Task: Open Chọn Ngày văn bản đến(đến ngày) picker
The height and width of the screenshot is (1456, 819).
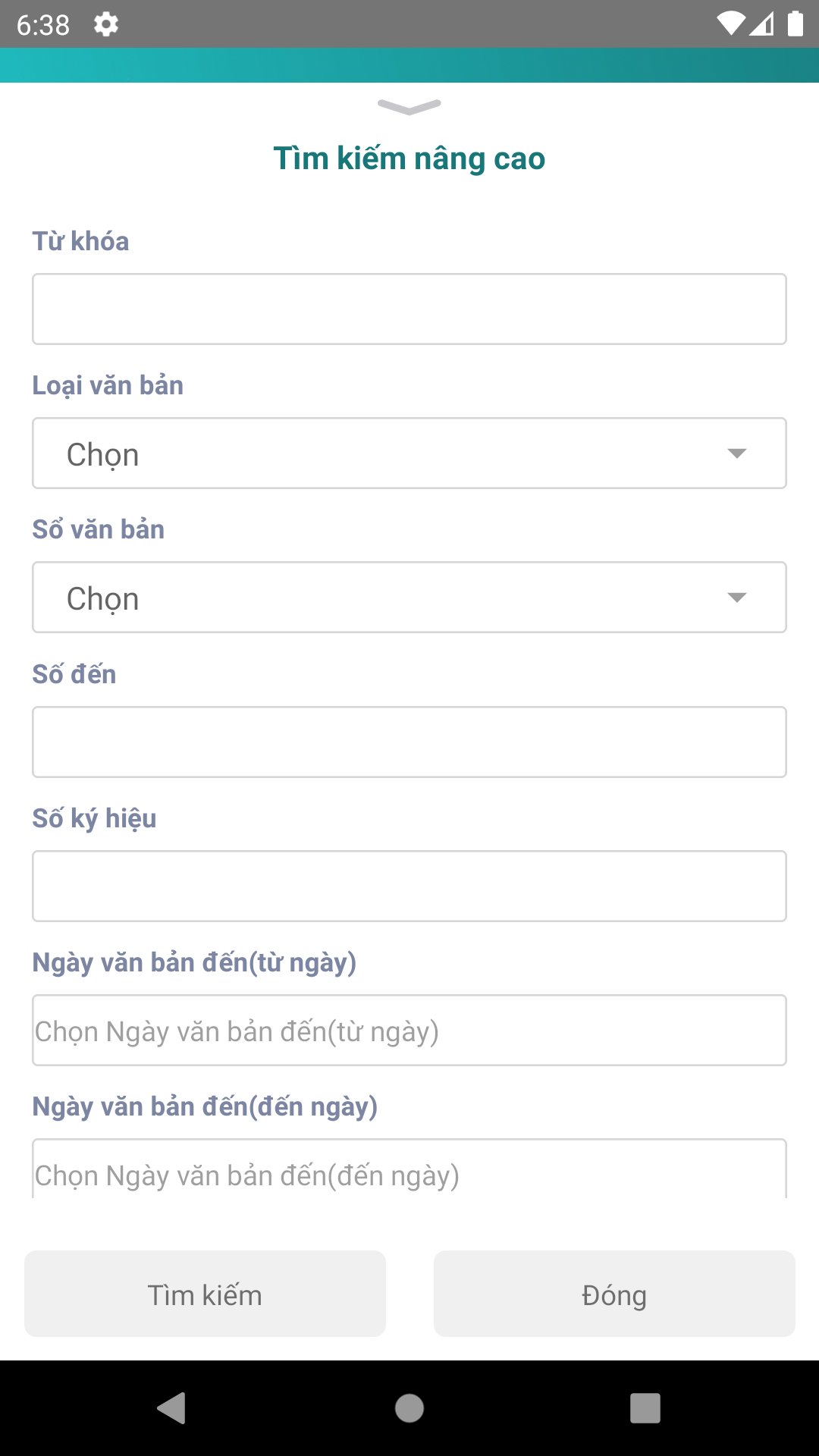Action: 409,1174
